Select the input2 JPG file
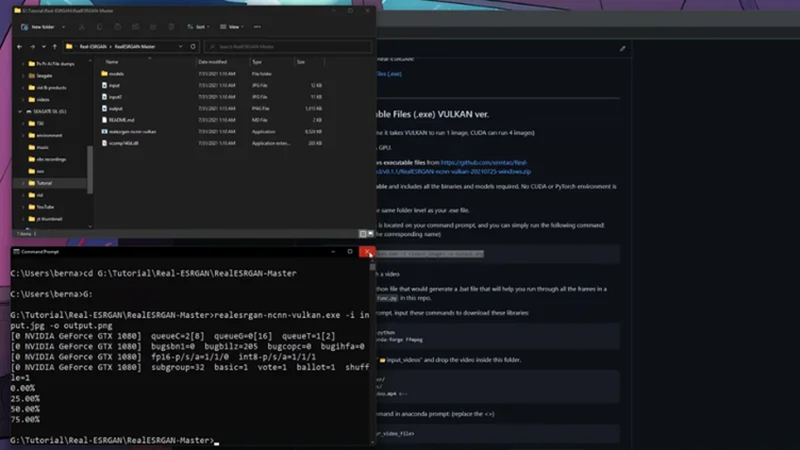 115,97
